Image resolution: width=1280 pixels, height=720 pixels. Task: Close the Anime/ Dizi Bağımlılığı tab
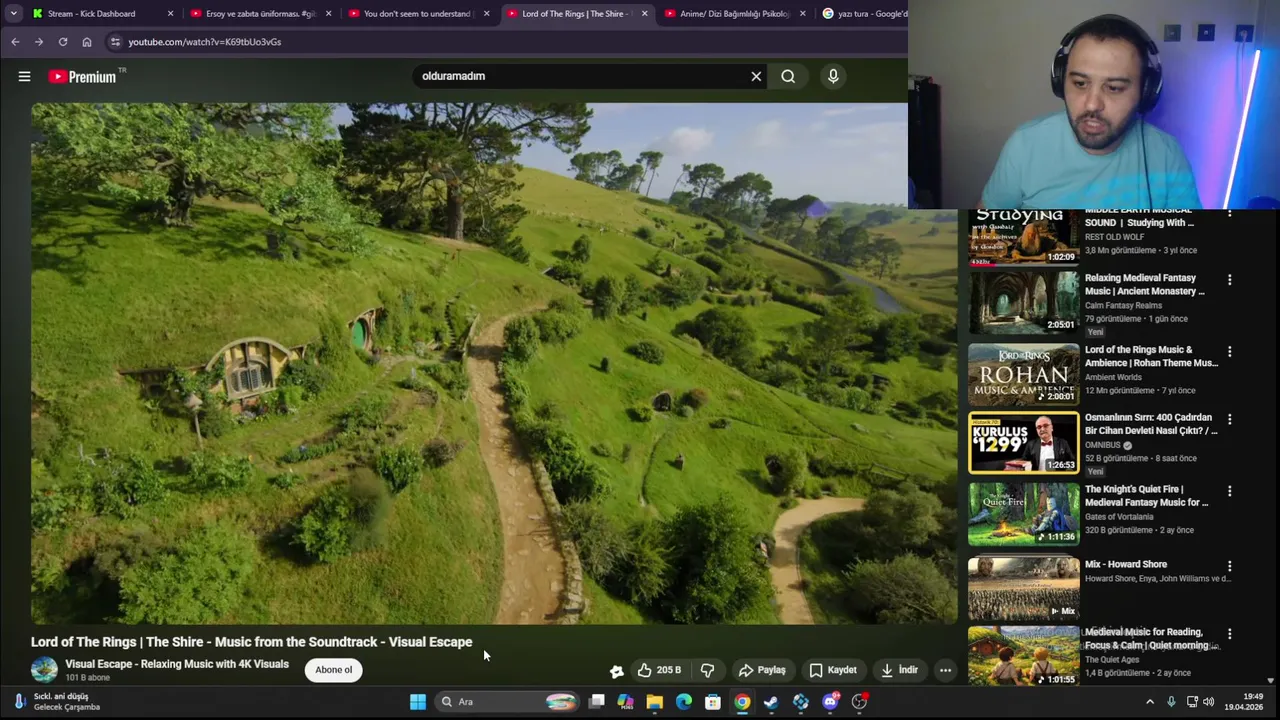click(x=802, y=14)
